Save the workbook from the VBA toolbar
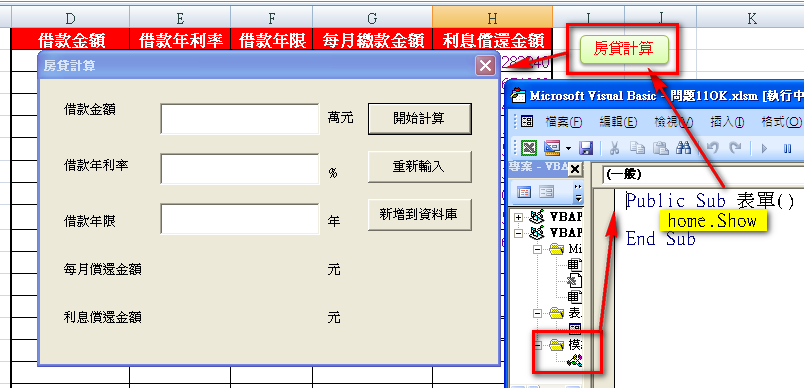The height and width of the screenshot is (388, 804). 586,148
